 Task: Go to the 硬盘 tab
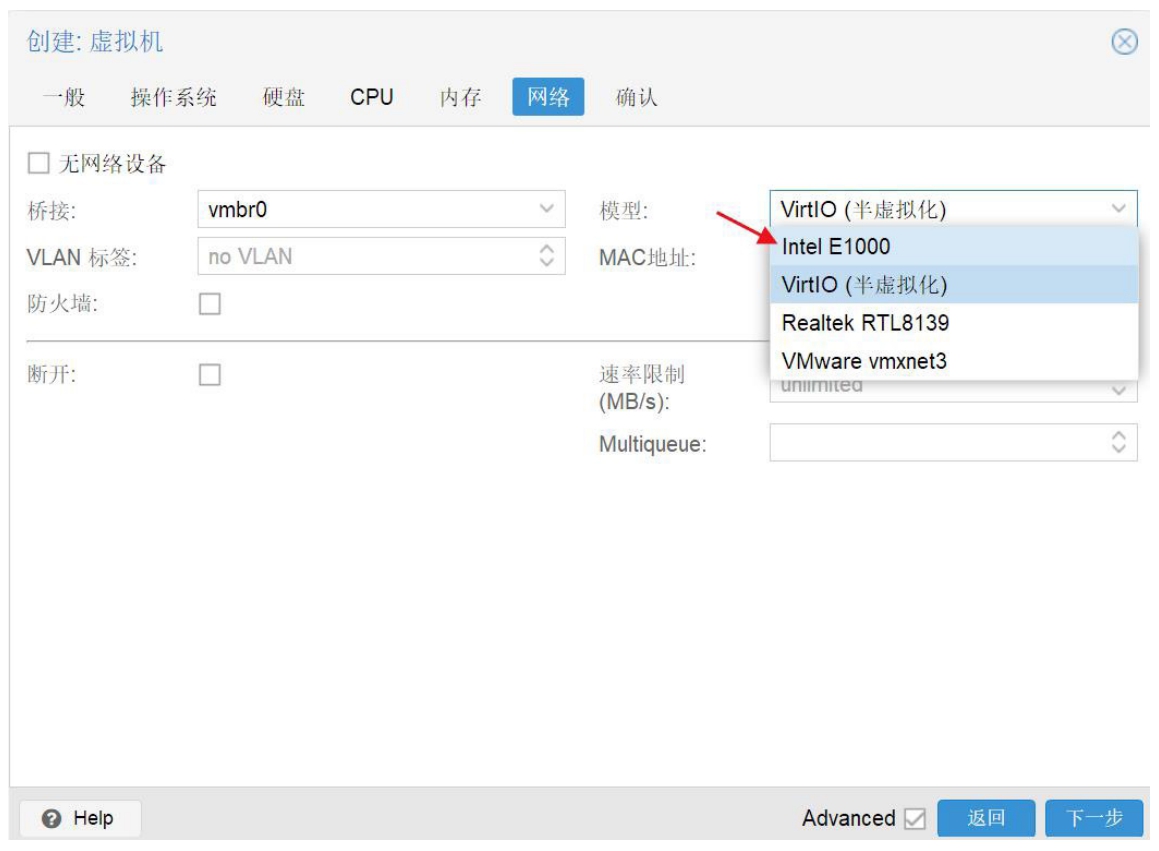point(284,98)
